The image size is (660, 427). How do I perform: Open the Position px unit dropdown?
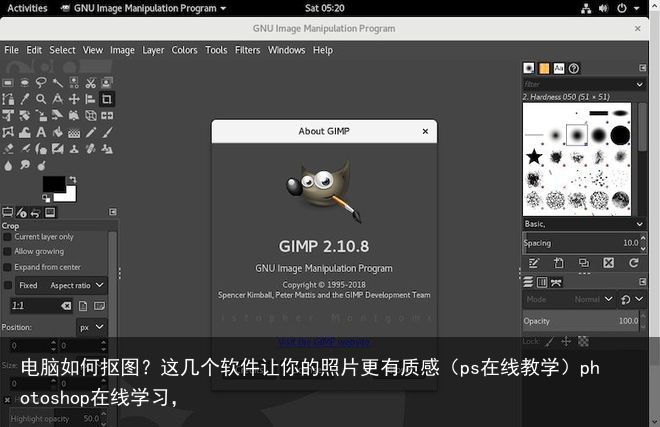(x=91, y=327)
